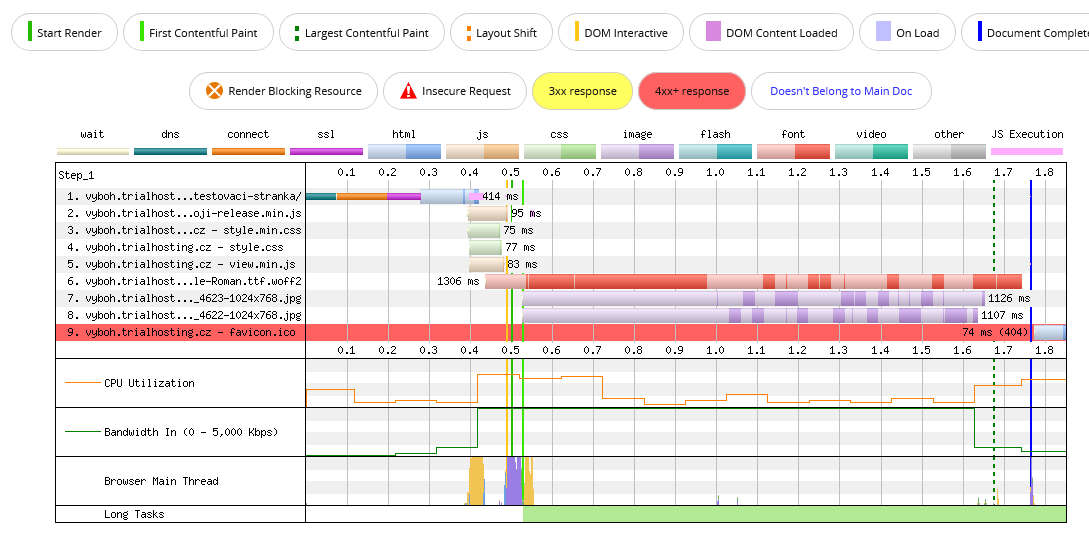Select the DOM Interactive legend pill
The width and height of the screenshot is (1089, 533).
[621, 33]
